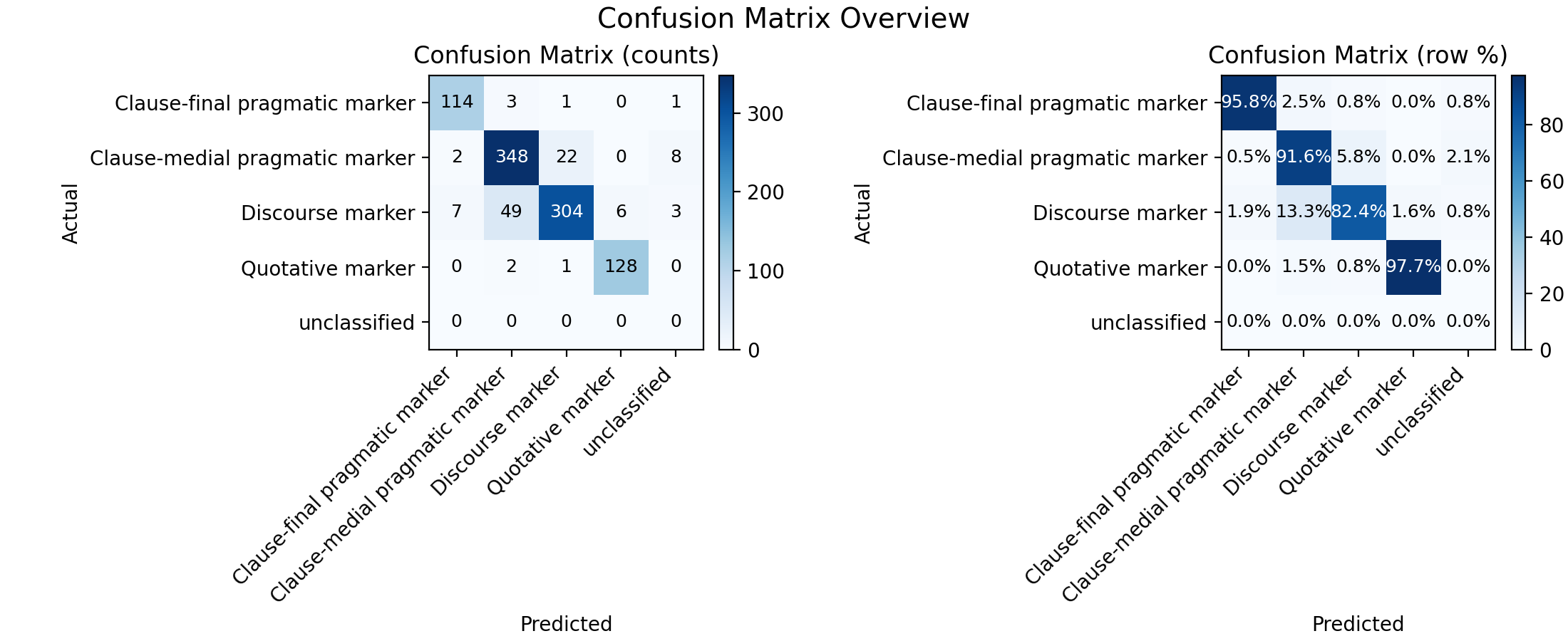Click the 95.8% cell in row-percent matrix
Image resolution: width=1568 pixels, height=641 pixels.
pos(1249,103)
